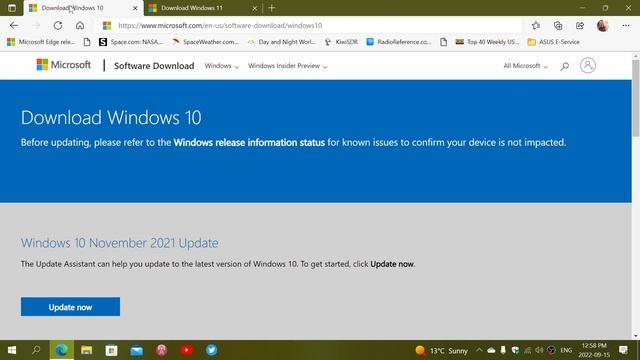Open the Favorites star icon
This screenshot has width=640, height=360.
(536, 25)
